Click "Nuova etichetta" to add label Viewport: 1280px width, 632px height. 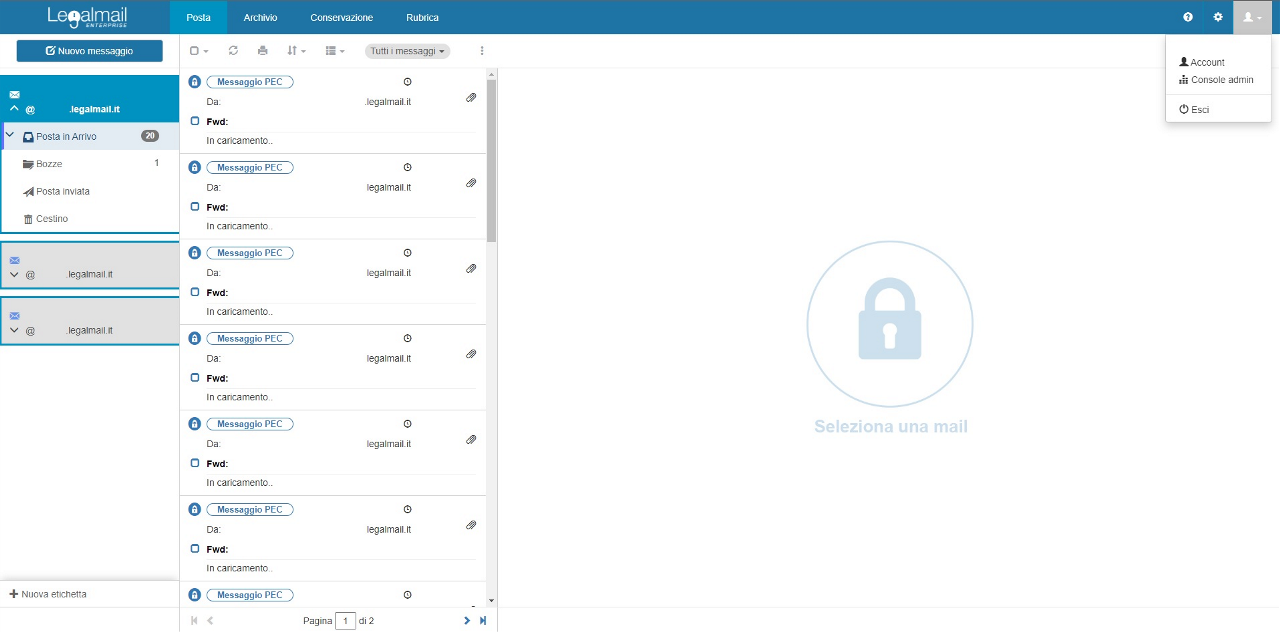point(48,594)
